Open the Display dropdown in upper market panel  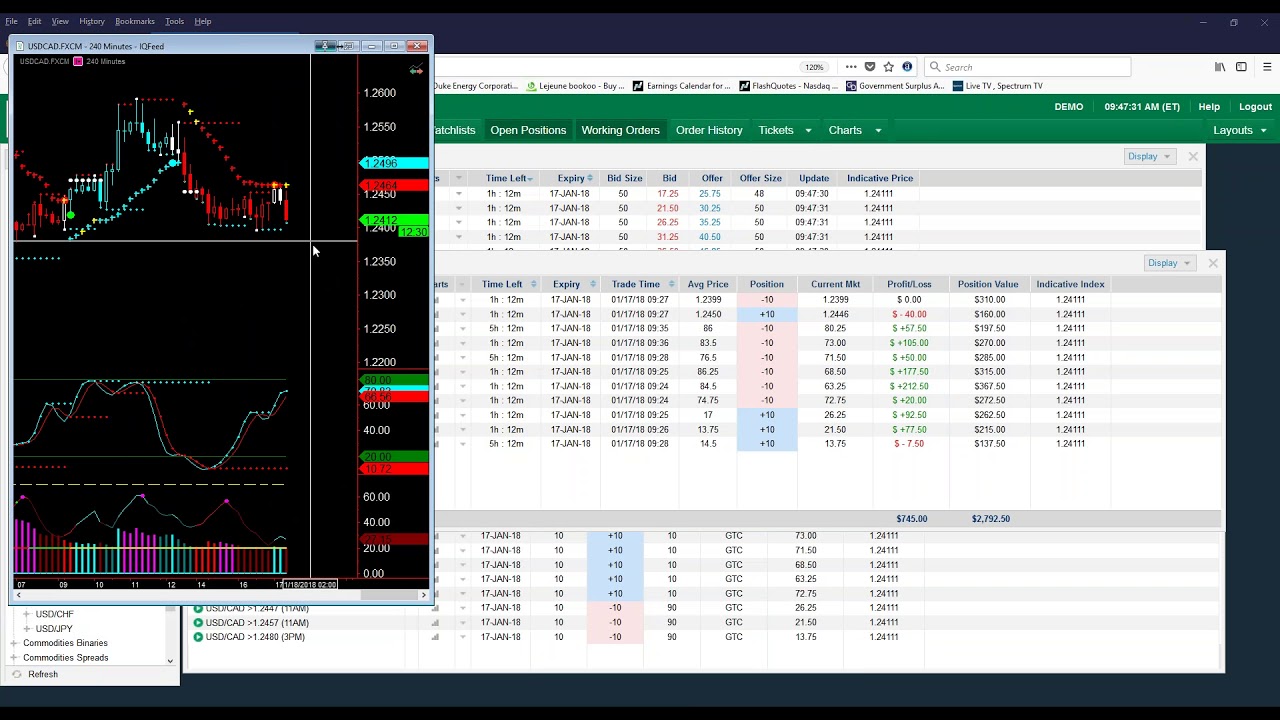pyautogui.click(x=1148, y=156)
